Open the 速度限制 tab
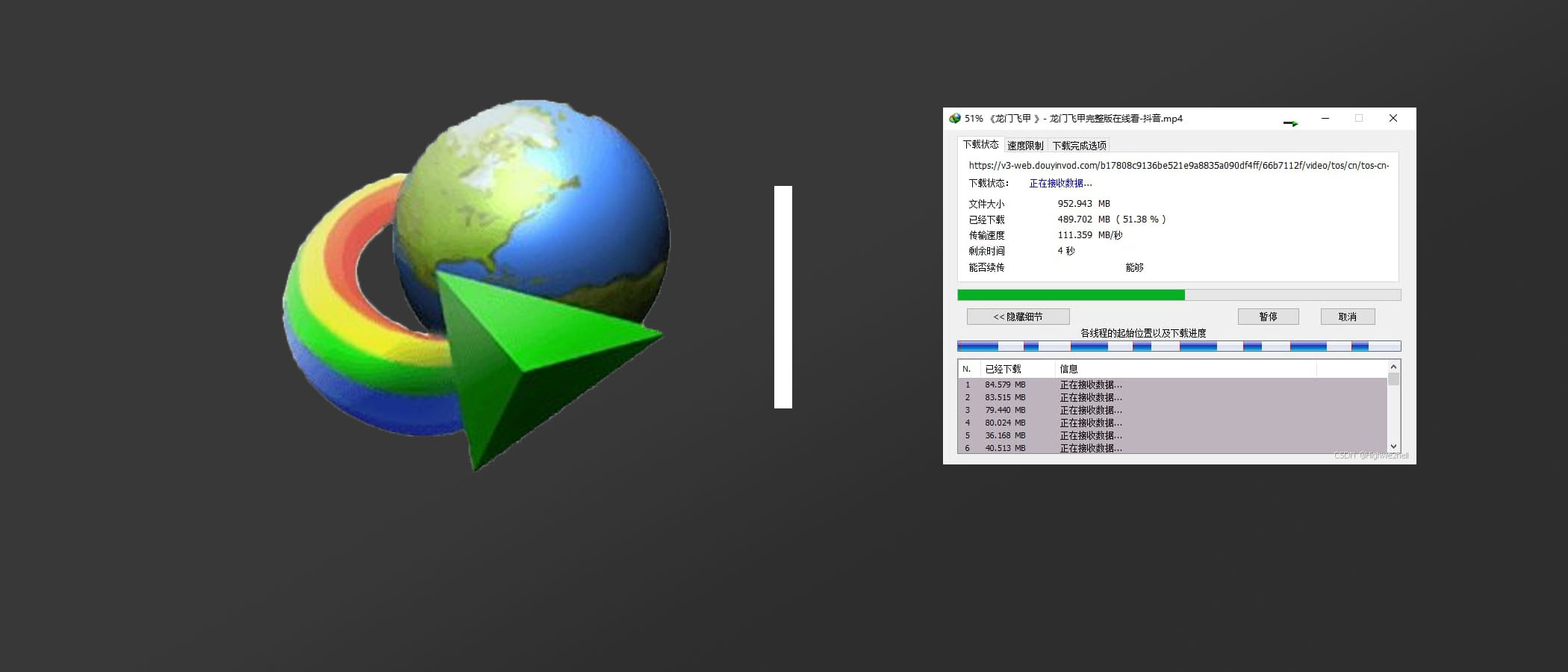This screenshot has width=1568, height=672. pyautogui.click(x=1025, y=146)
